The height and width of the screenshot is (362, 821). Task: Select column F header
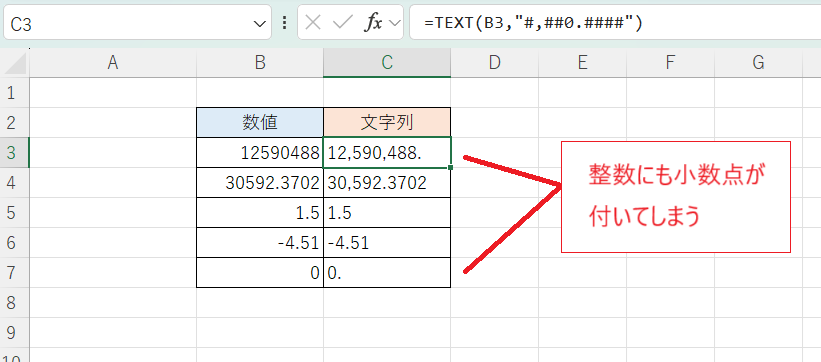(670, 63)
